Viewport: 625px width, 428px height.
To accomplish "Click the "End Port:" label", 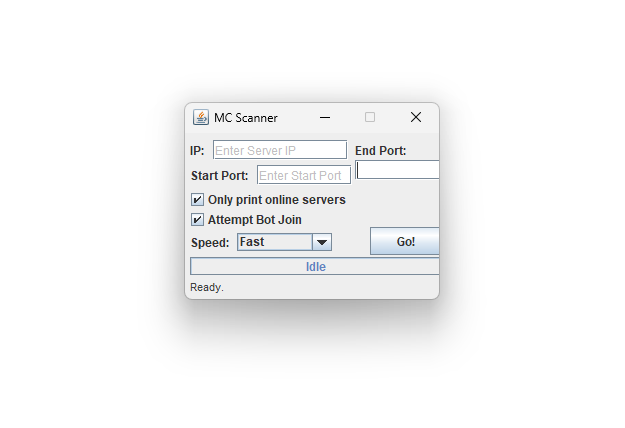I will [381, 151].
